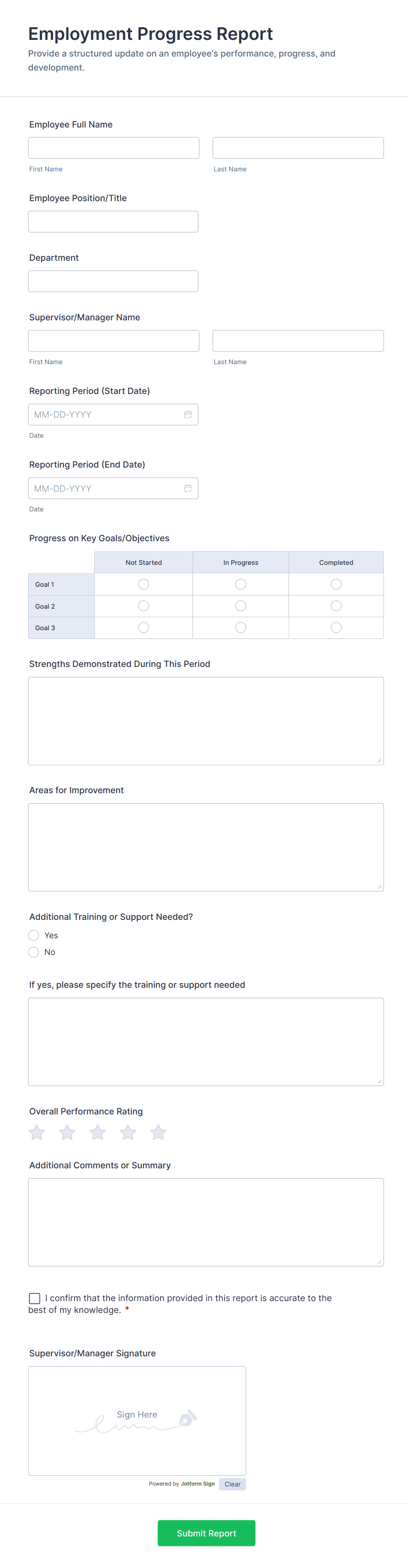Open the Reporting Period start date calendar picker

188,414
